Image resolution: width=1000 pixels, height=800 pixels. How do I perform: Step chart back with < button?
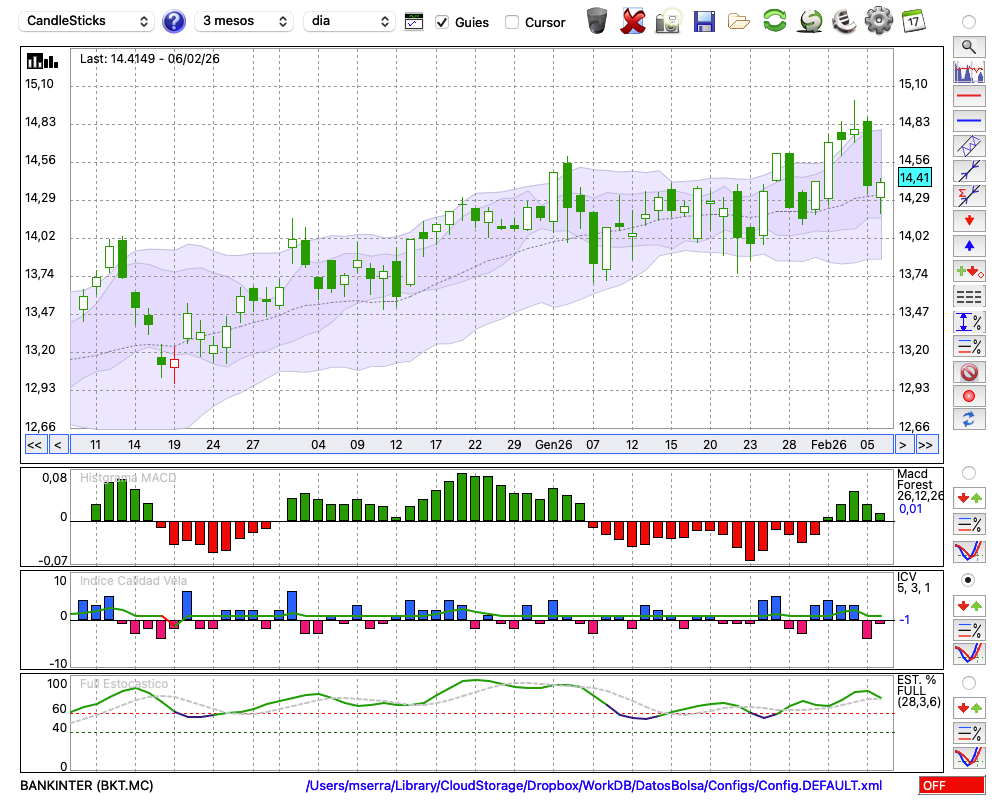[58, 445]
